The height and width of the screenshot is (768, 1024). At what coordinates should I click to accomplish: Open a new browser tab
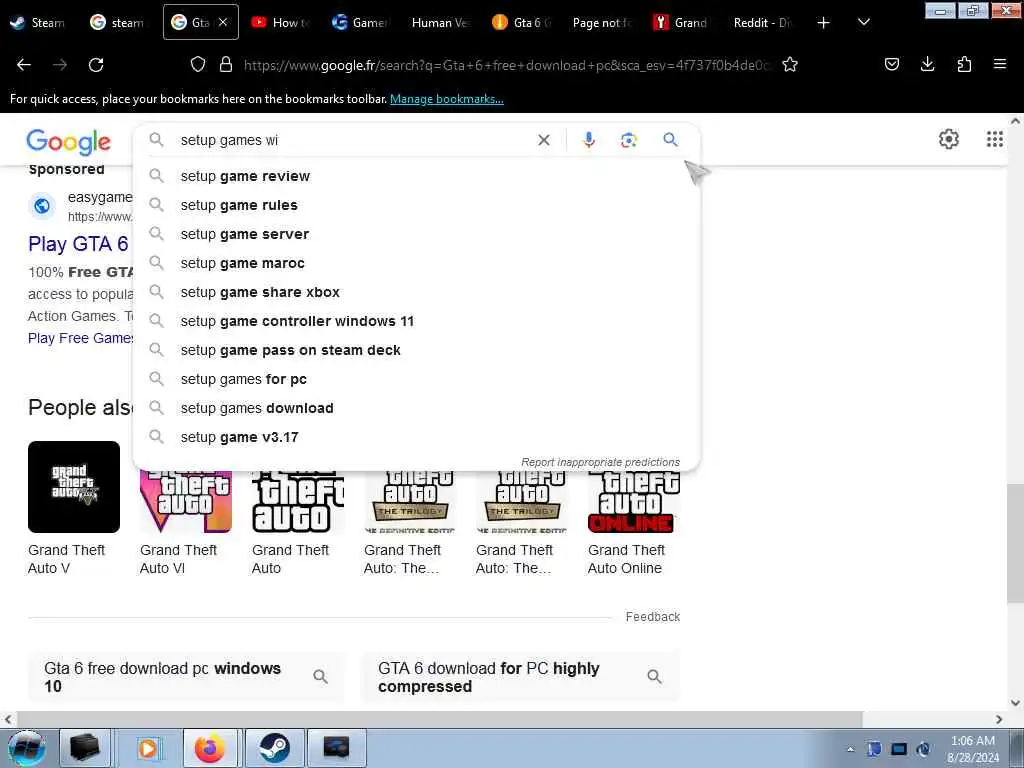click(x=824, y=23)
